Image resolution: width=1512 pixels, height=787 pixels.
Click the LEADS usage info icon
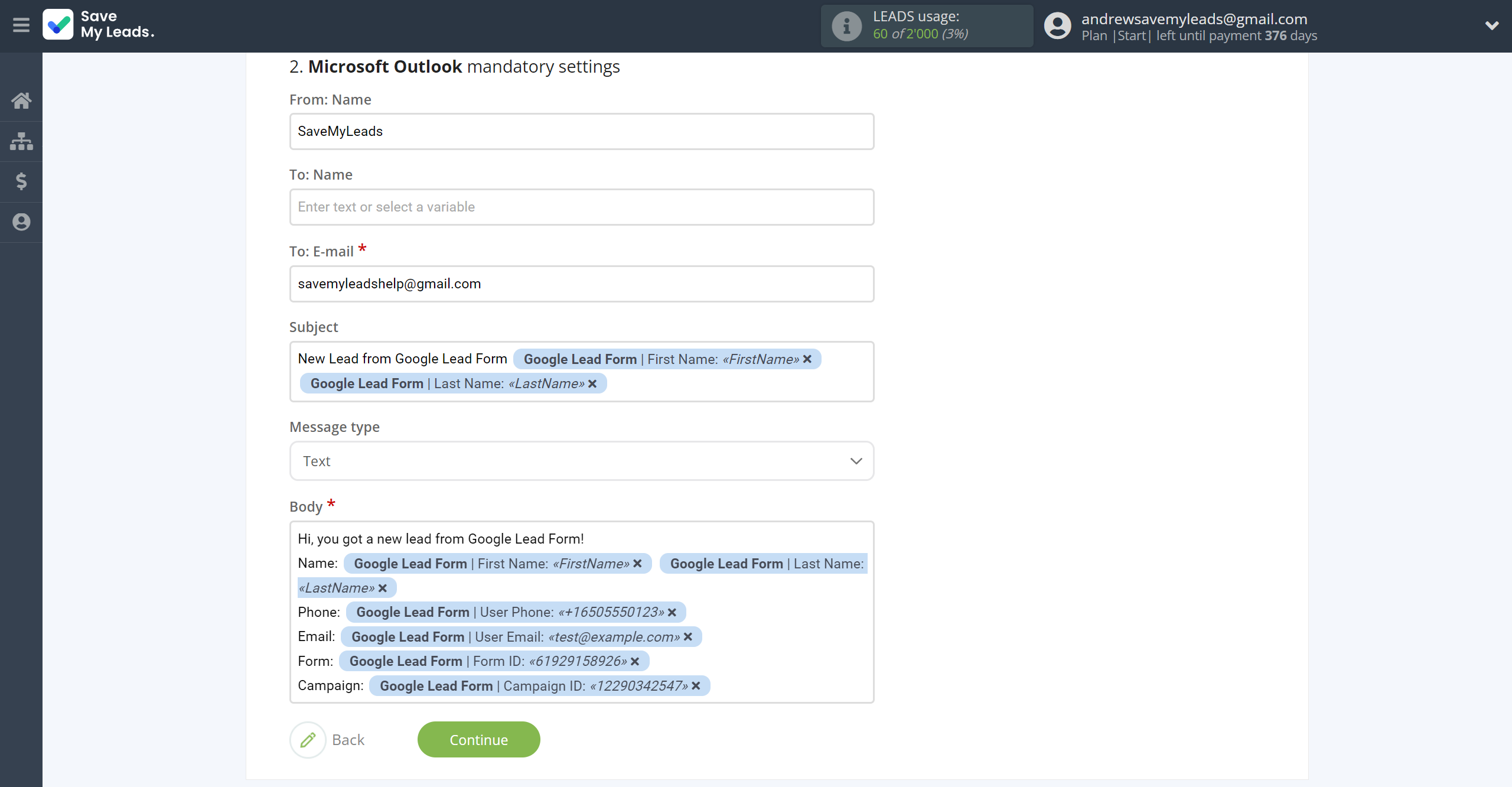click(x=846, y=26)
